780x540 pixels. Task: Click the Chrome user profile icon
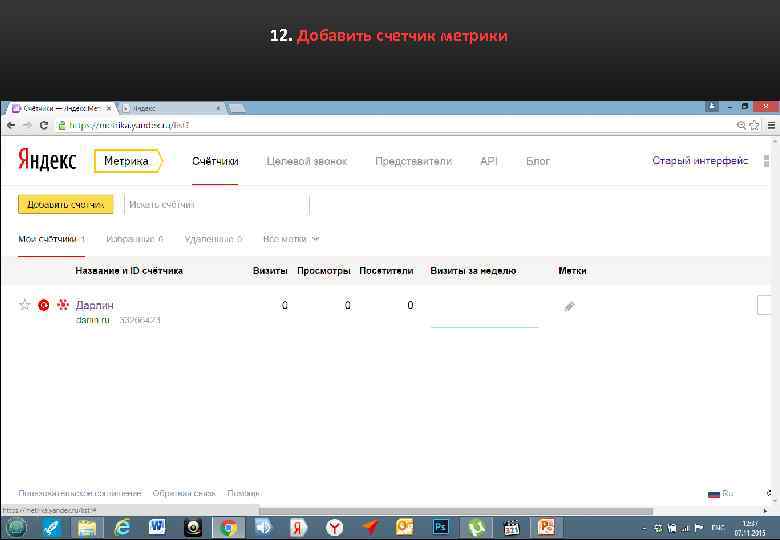coord(712,106)
